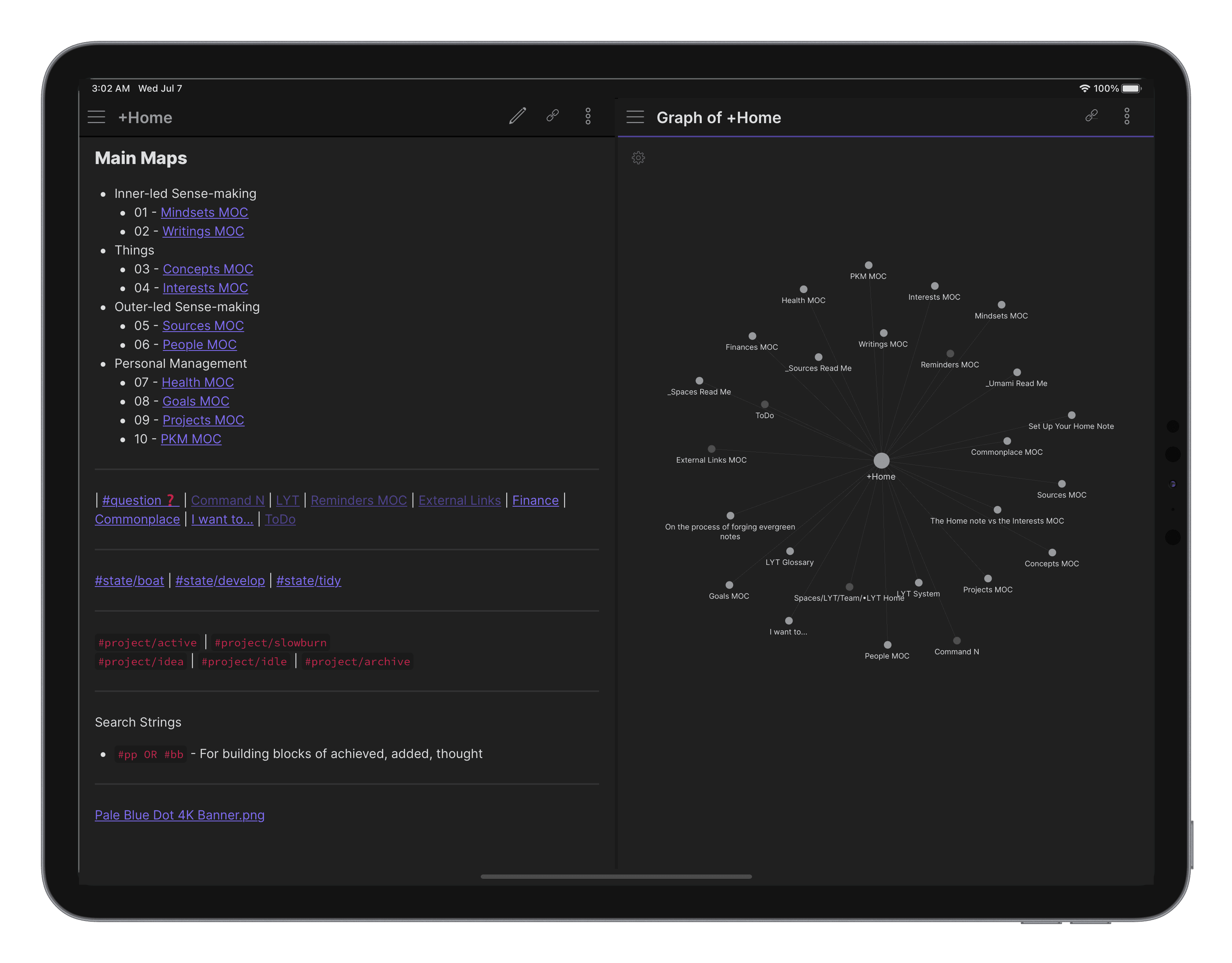Open the Command N link in the note
1232x963 pixels.
(x=228, y=500)
